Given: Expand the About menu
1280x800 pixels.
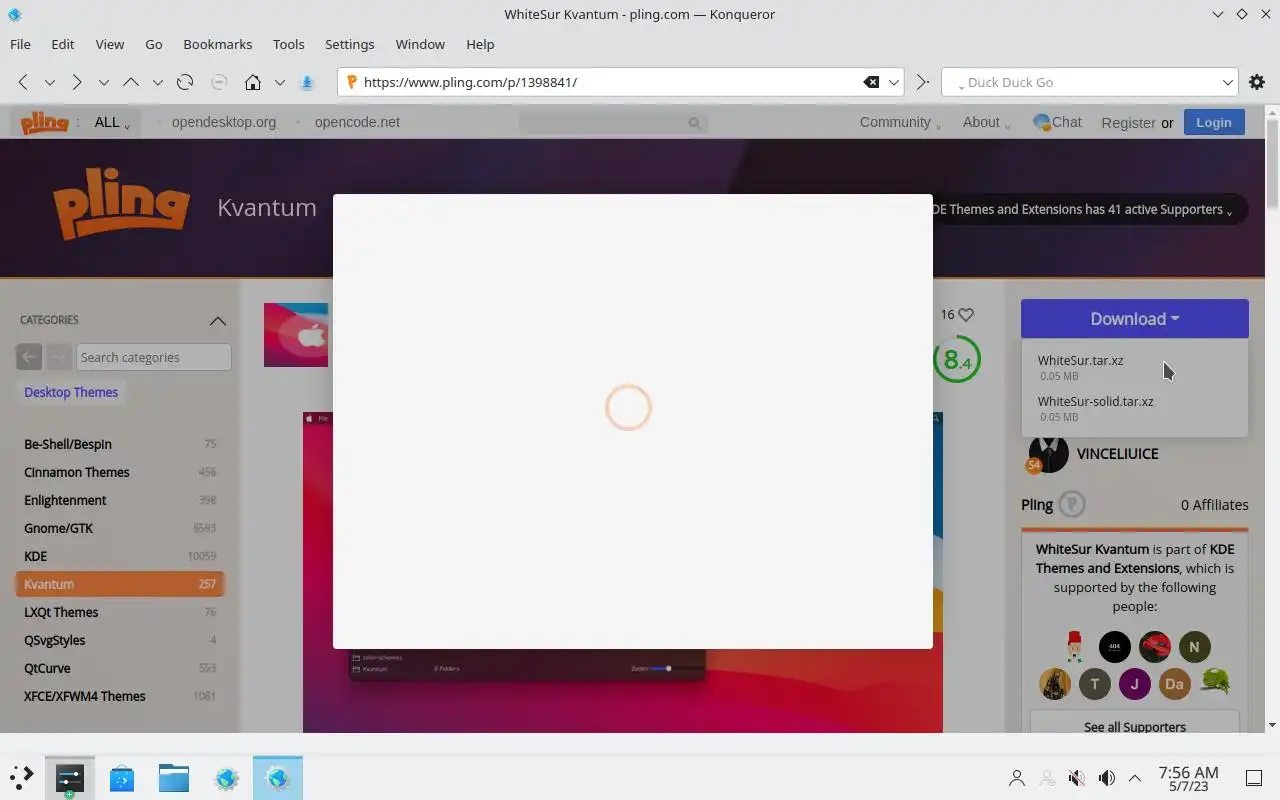Looking at the screenshot, I should 986,122.
